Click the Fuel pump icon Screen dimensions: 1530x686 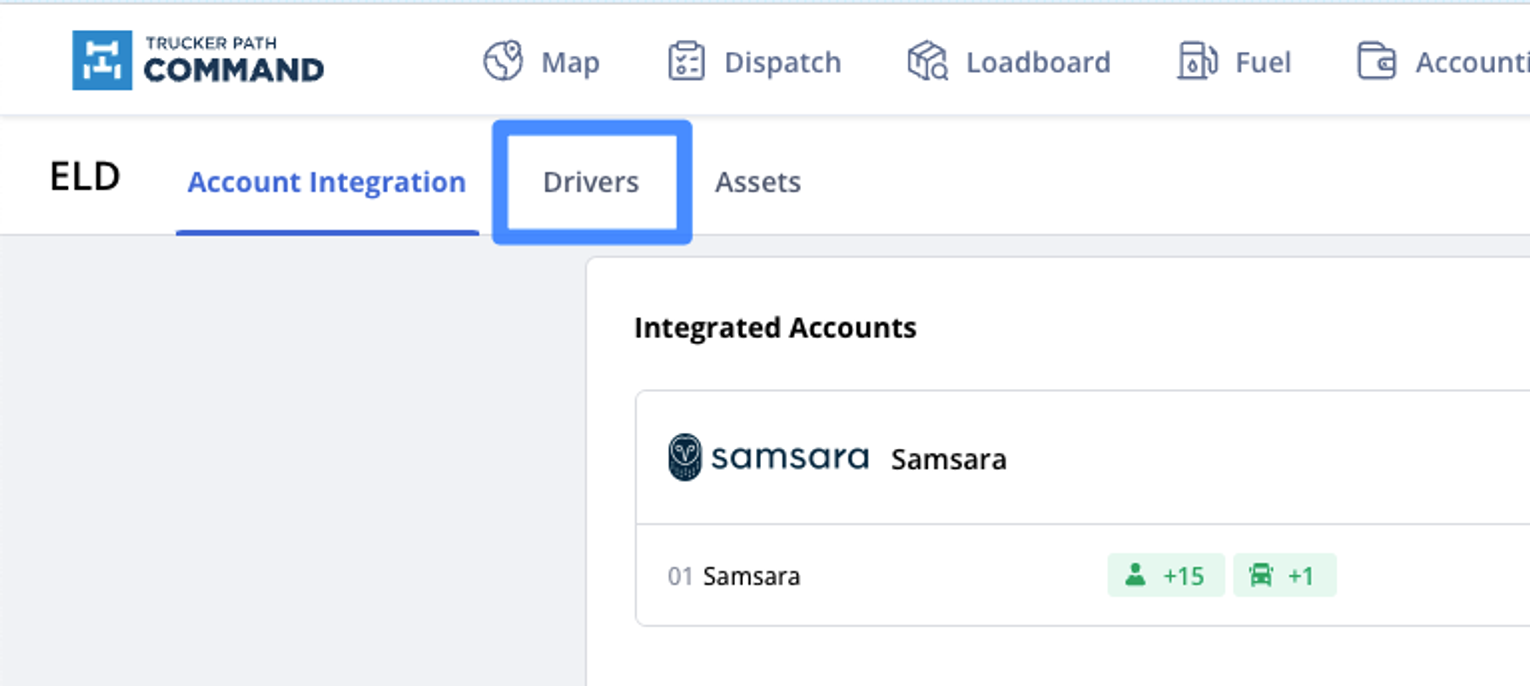[x=1196, y=61]
